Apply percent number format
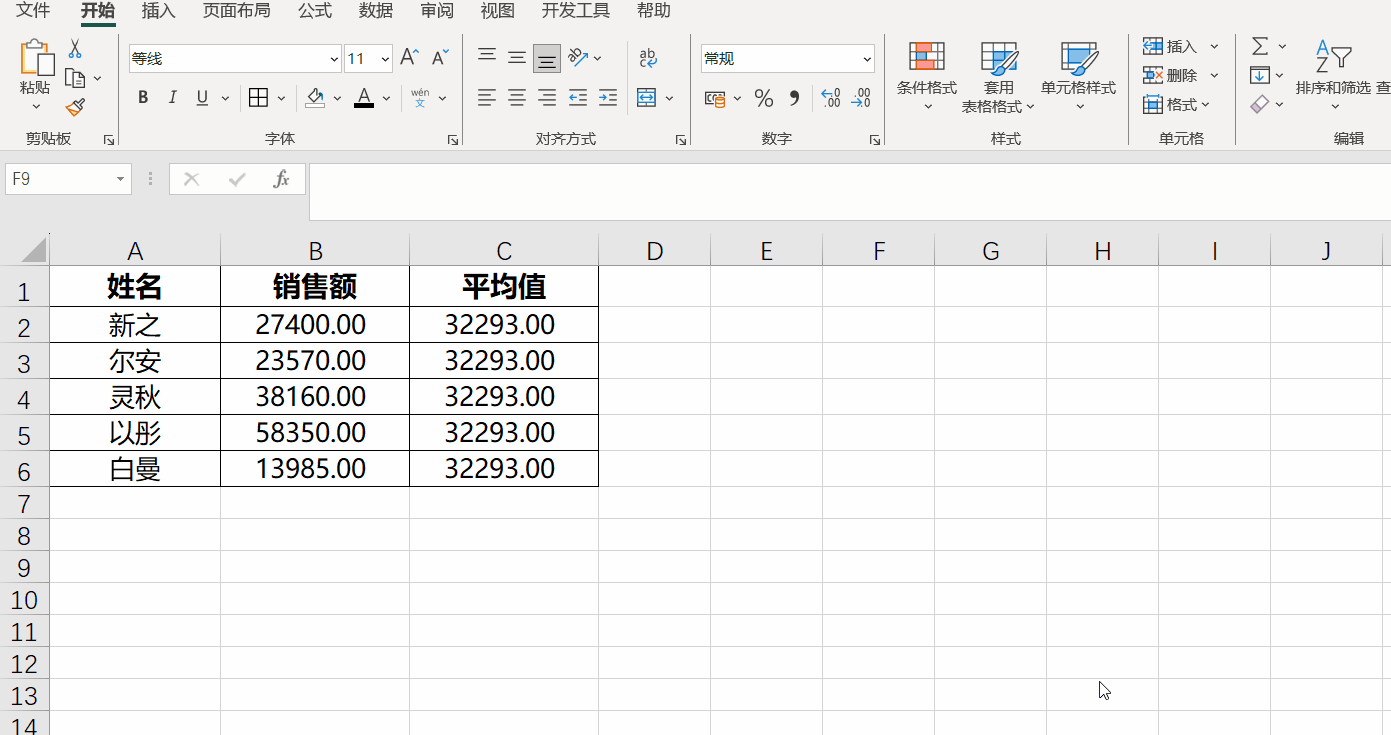1391x735 pixels. pos(764,99)
